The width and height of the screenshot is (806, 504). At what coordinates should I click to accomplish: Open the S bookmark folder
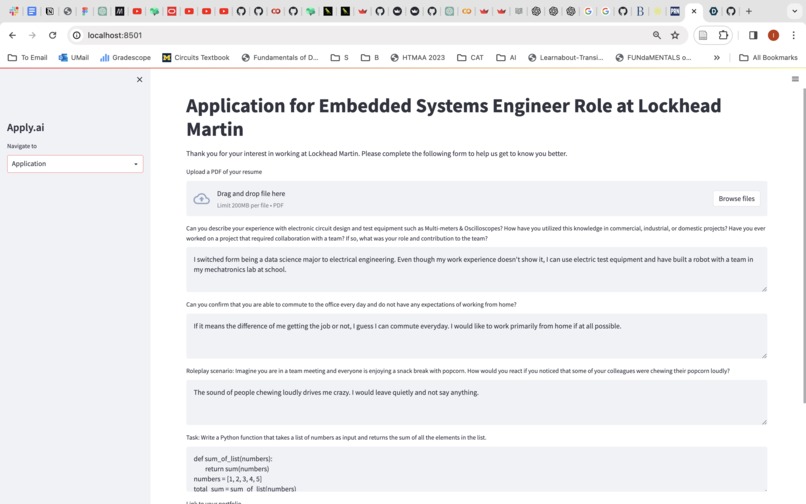tap(339, 58)
